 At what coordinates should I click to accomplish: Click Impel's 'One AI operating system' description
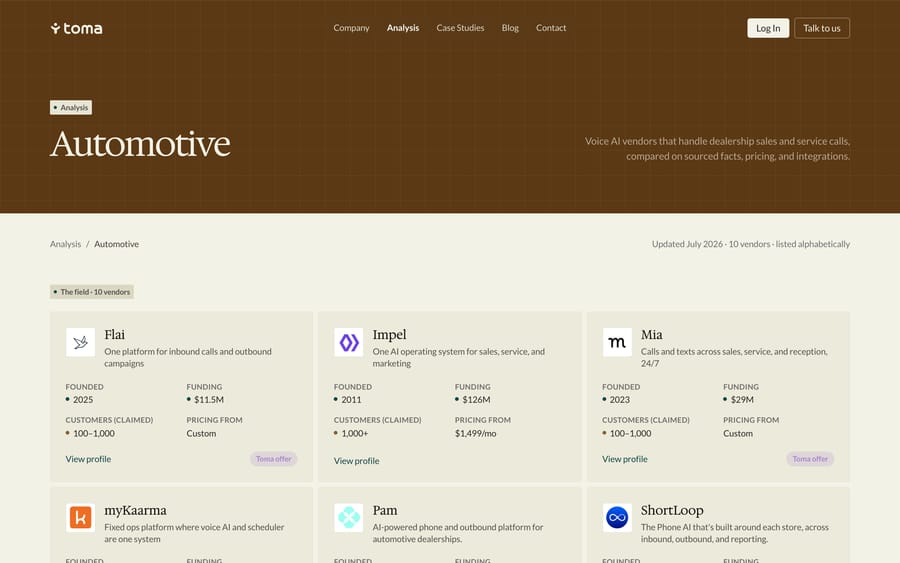pos(459,358)
